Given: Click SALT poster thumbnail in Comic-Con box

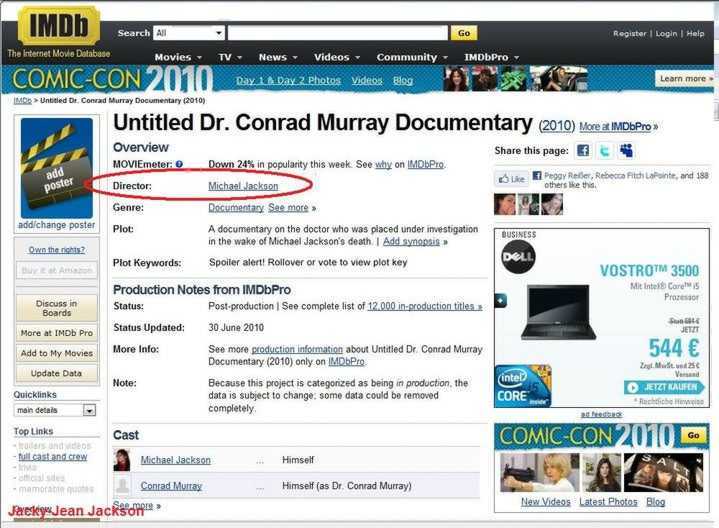Looking at the screenshot, I should 663,473.
